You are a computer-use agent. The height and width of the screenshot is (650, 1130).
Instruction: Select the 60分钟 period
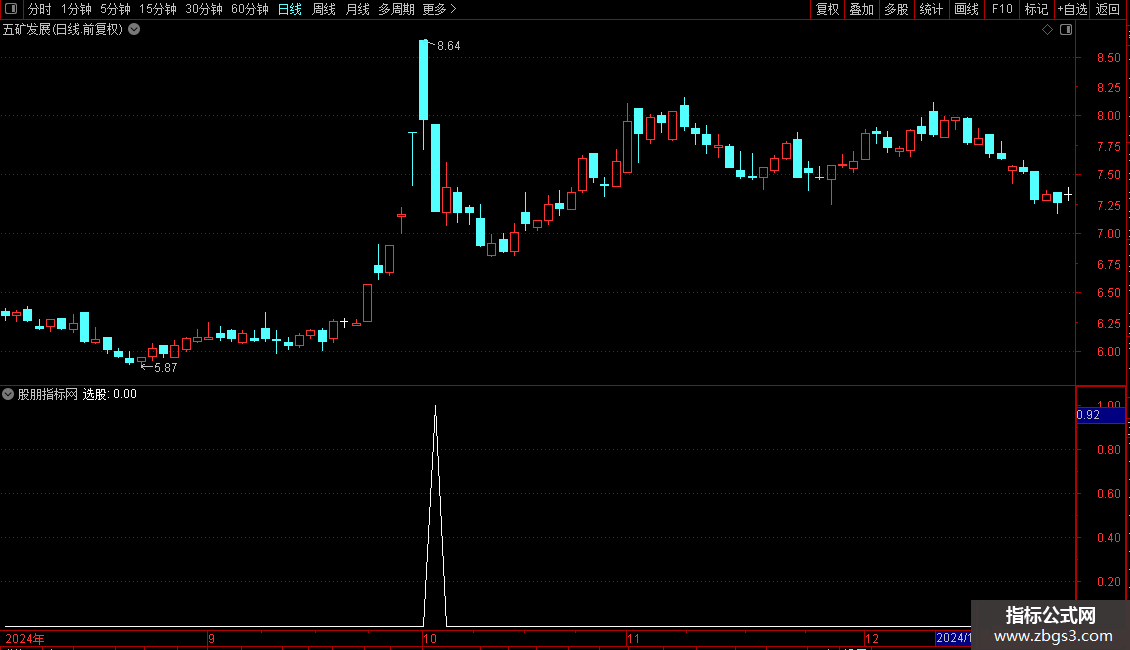[250, 9]
